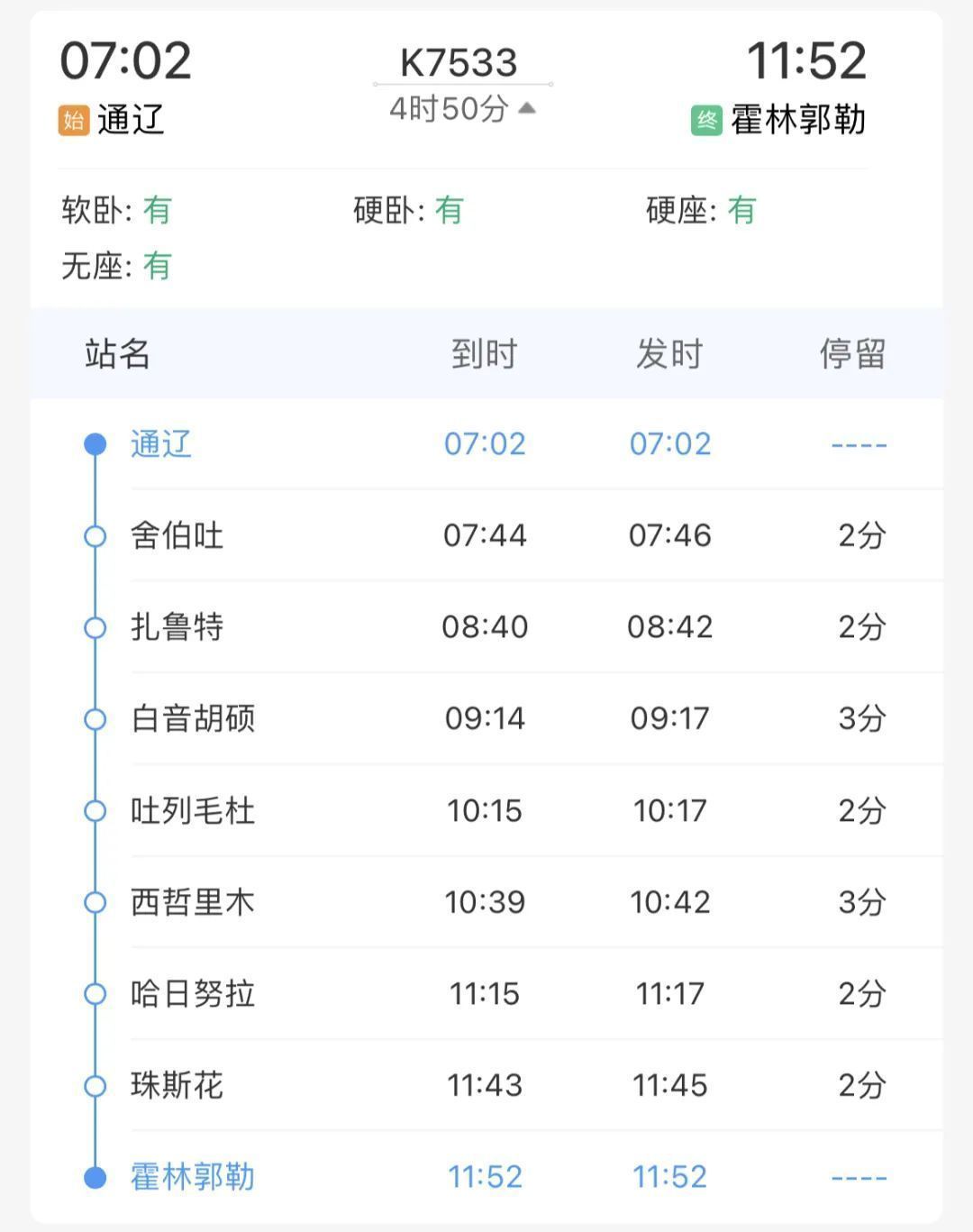Click the 停留 column header
Screen dimensions: 973x1232
tap(852, 354)
